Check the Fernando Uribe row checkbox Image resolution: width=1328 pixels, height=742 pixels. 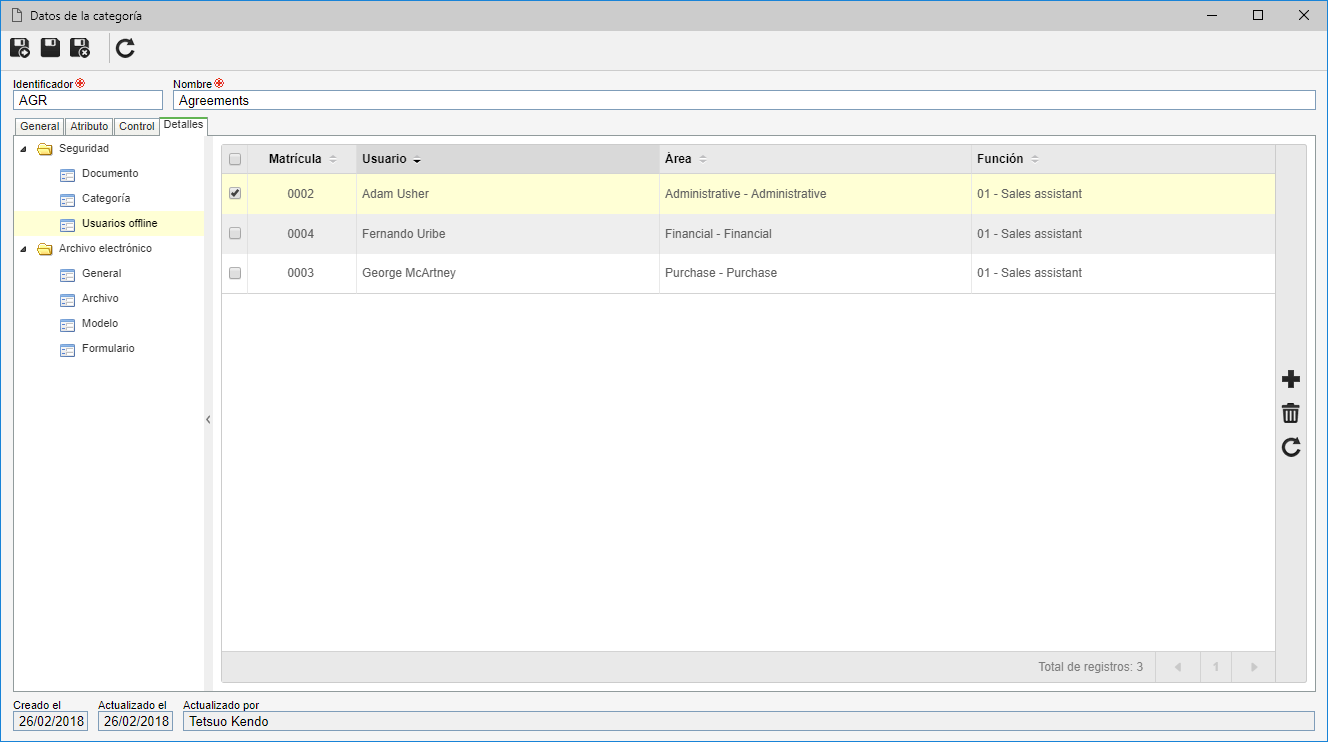coord(235,233)
